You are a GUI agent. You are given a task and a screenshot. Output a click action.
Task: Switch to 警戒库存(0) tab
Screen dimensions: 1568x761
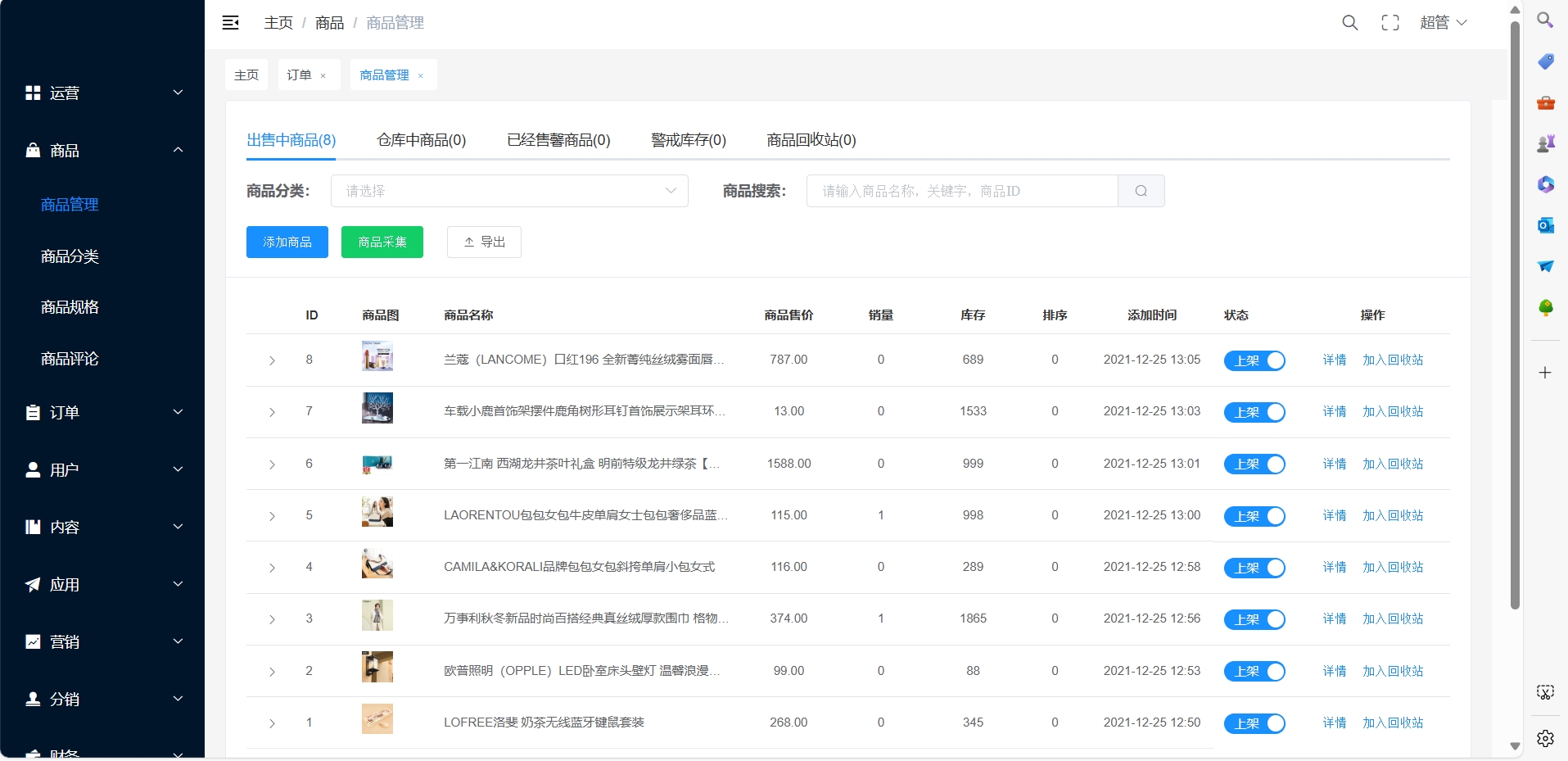(x=688, y=140)
